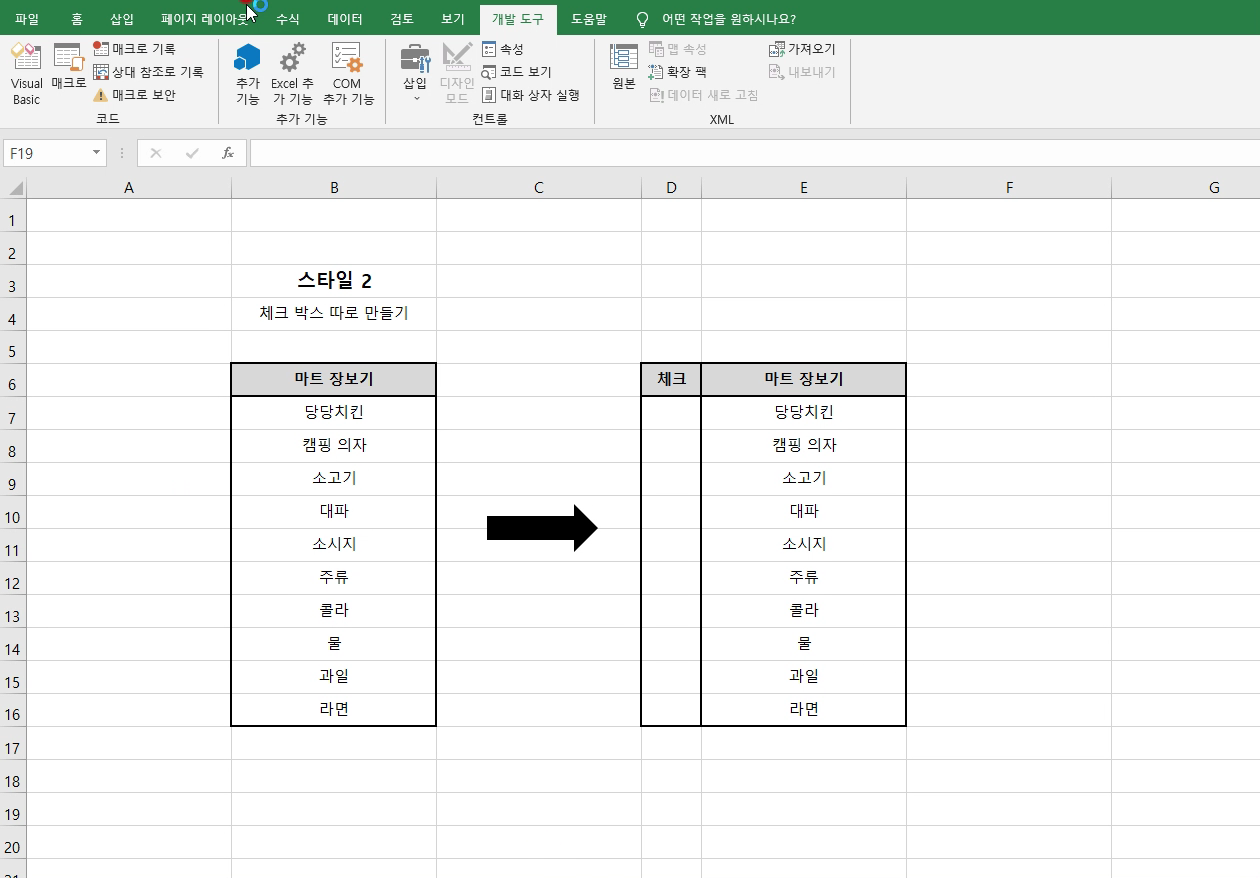The width and height of the screenshot is (1260, 878).
Task: Click XML 가져오기 import button
Action: [802, 49]
